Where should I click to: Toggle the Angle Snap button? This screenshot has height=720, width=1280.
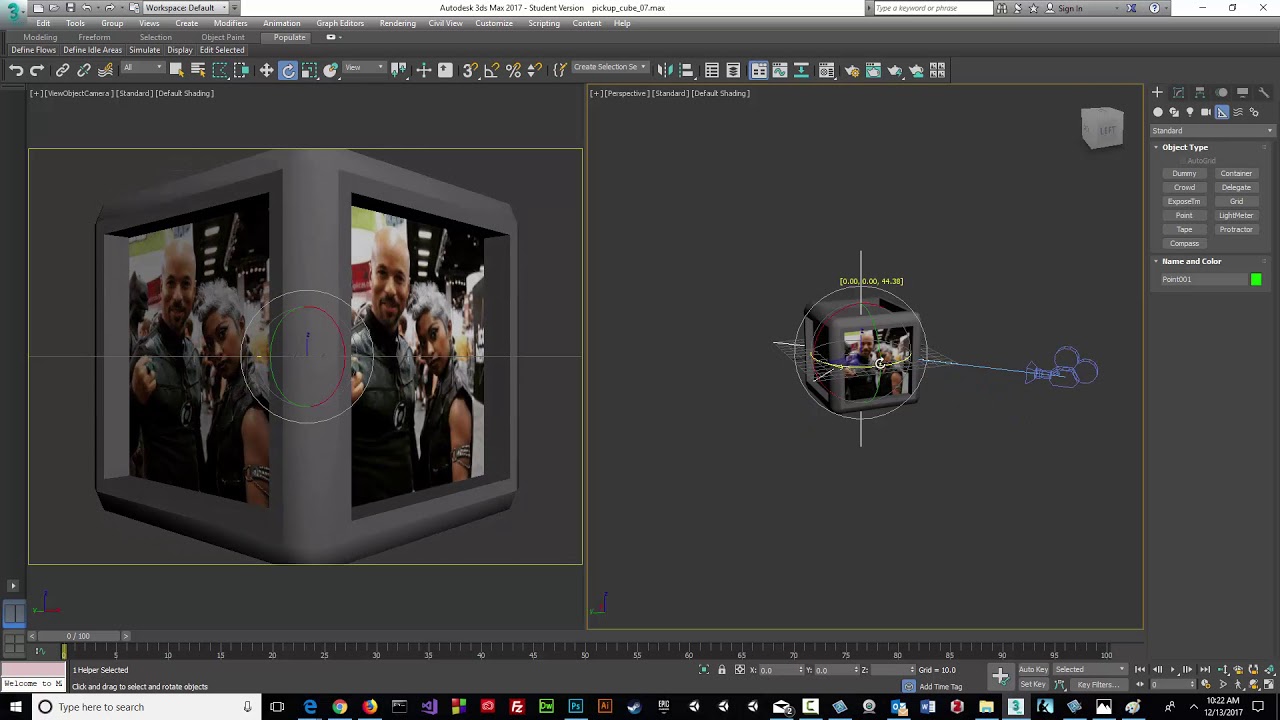pyautogui.click(x=491, y=70)
